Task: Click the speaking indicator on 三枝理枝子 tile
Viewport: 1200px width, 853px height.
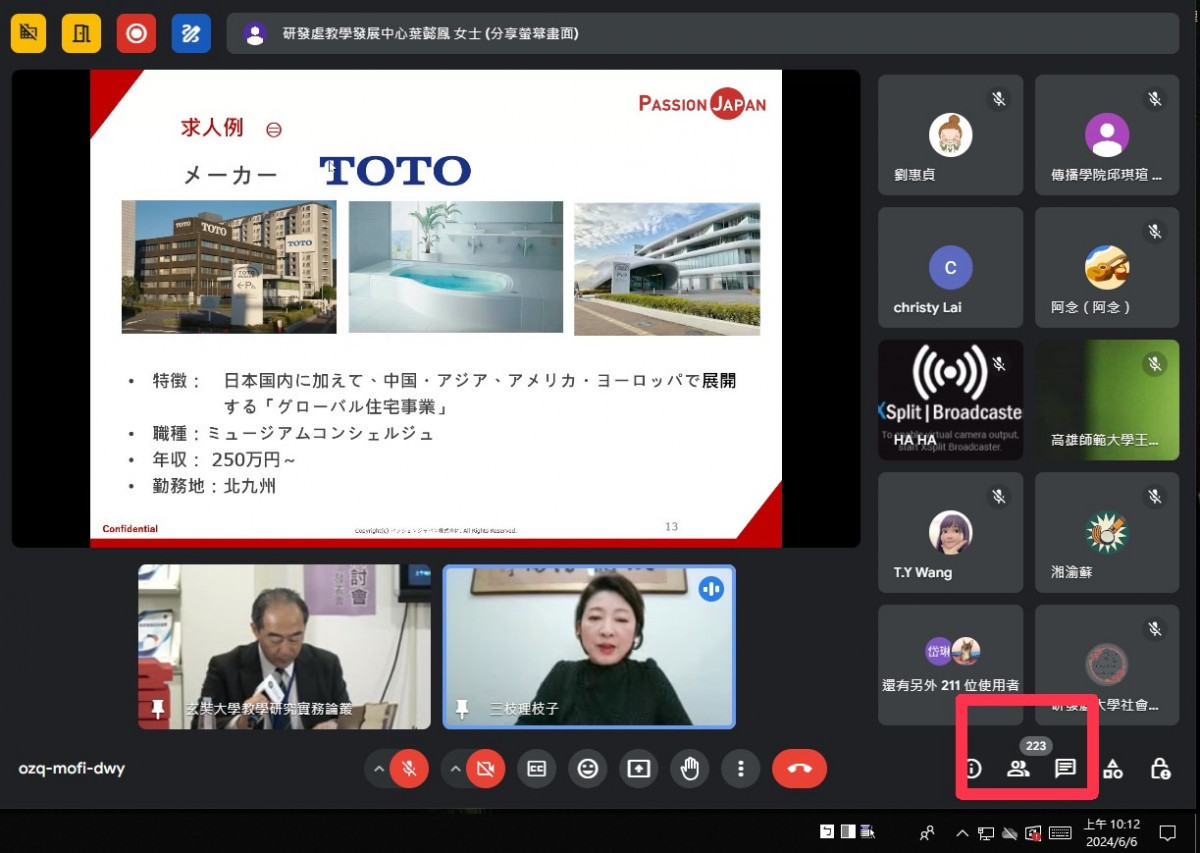Action: click(x=712, y=589)
